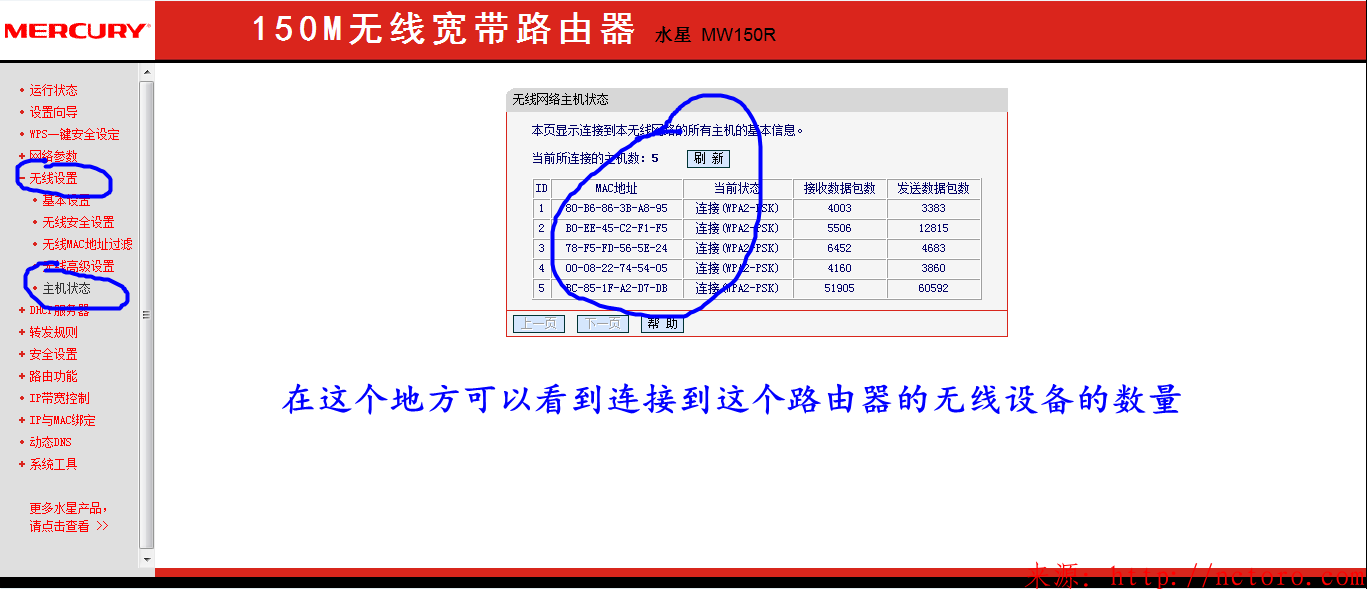Click the sidebar scrollbar up arrow

pyautogui.click(x=147, y=72)
